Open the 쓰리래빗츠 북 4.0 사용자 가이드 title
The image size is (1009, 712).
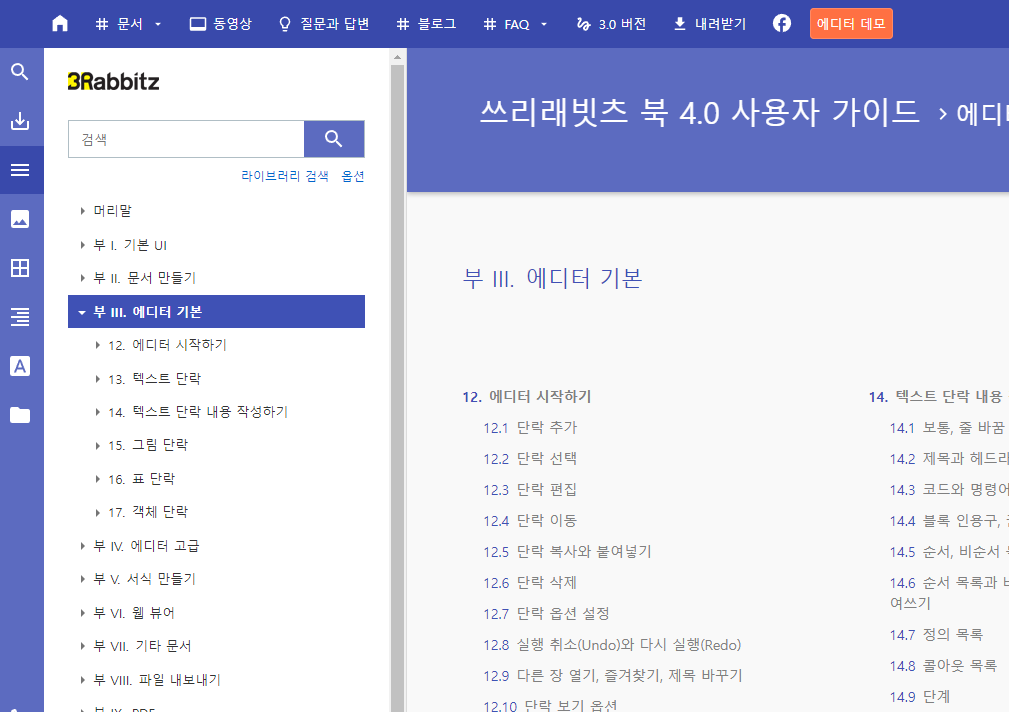click(x=699, y=113)
